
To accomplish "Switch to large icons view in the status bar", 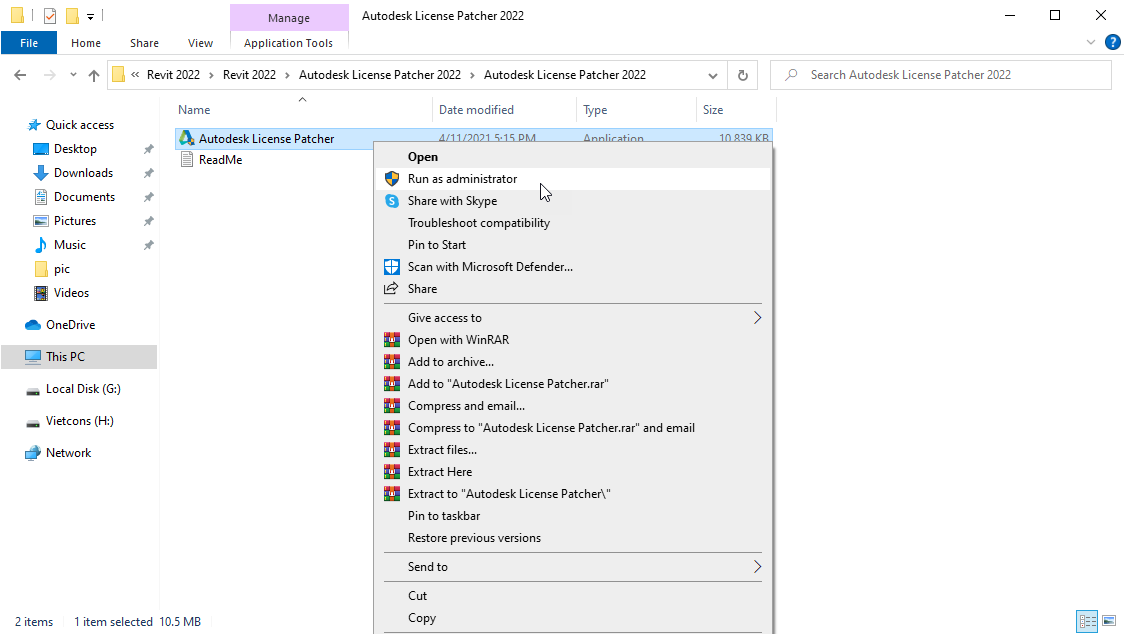I will [1109, 621].
